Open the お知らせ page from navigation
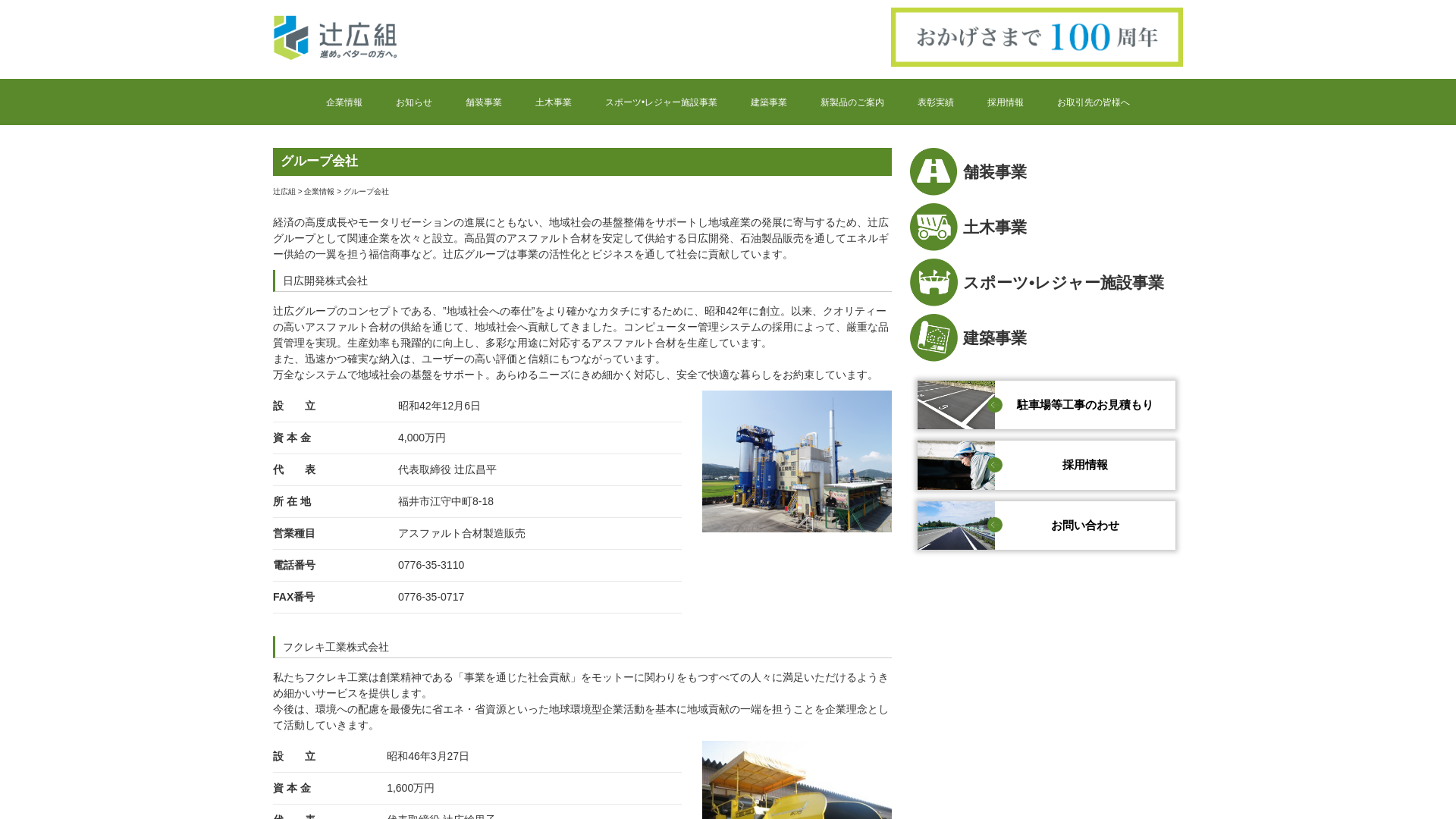 click(x=413, y=102)
